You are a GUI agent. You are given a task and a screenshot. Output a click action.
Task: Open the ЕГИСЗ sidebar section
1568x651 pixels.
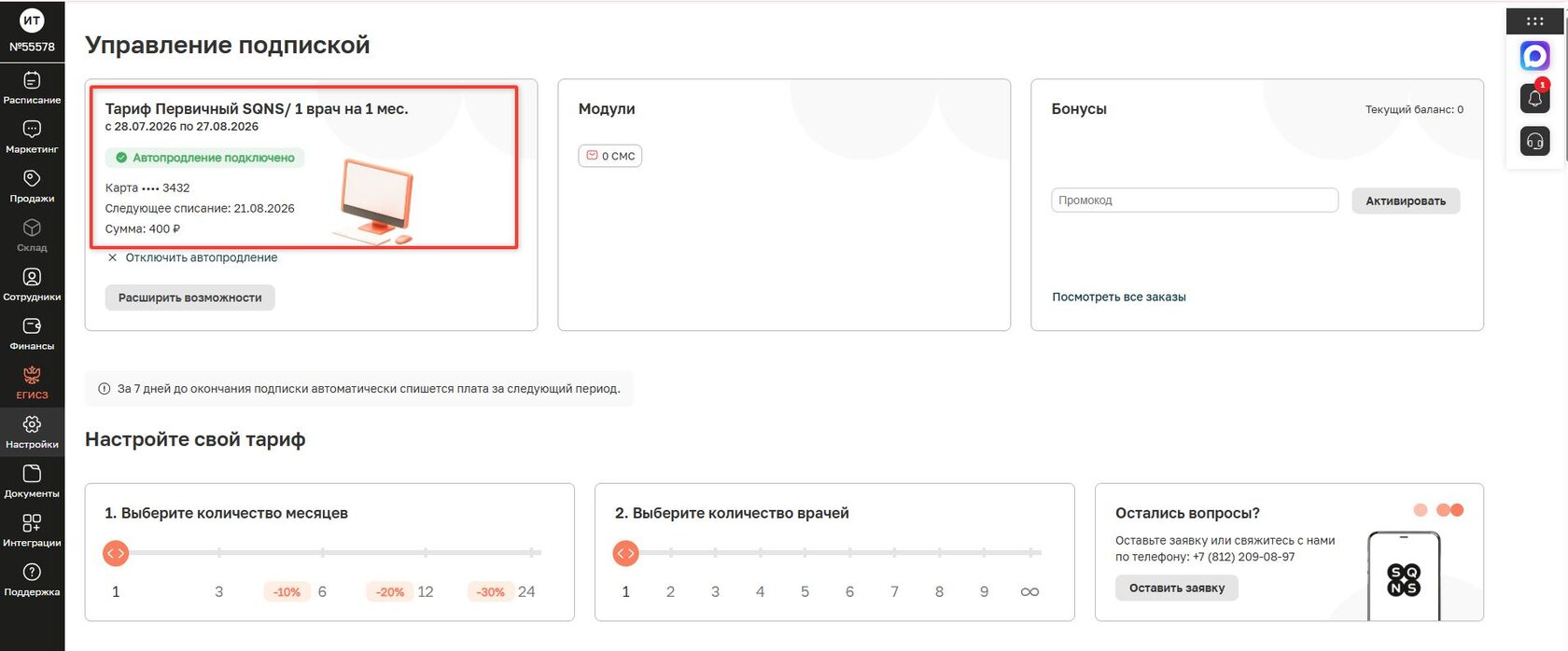pyautogui.click(x=32, y=383)
